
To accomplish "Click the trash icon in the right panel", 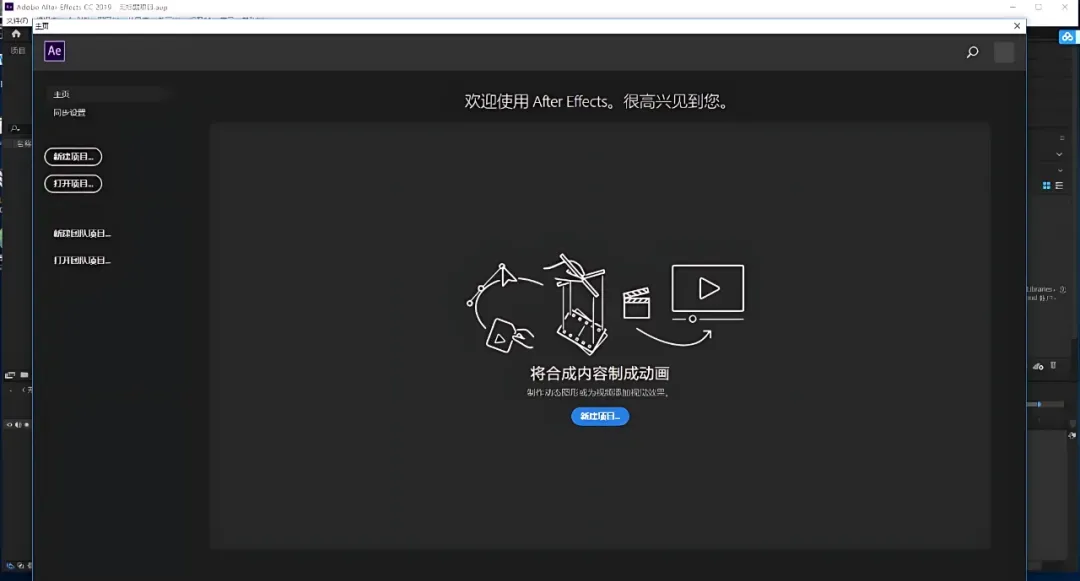I will click(1053, 366).
